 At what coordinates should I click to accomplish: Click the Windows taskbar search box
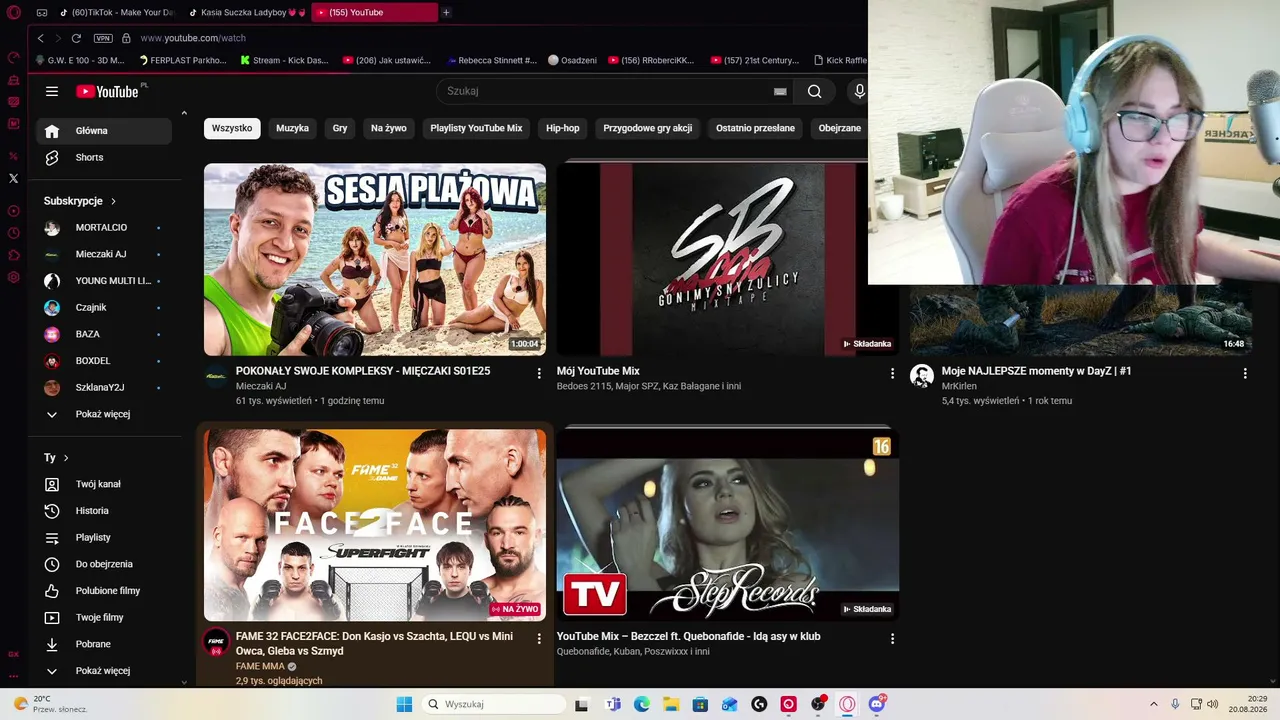494,704
